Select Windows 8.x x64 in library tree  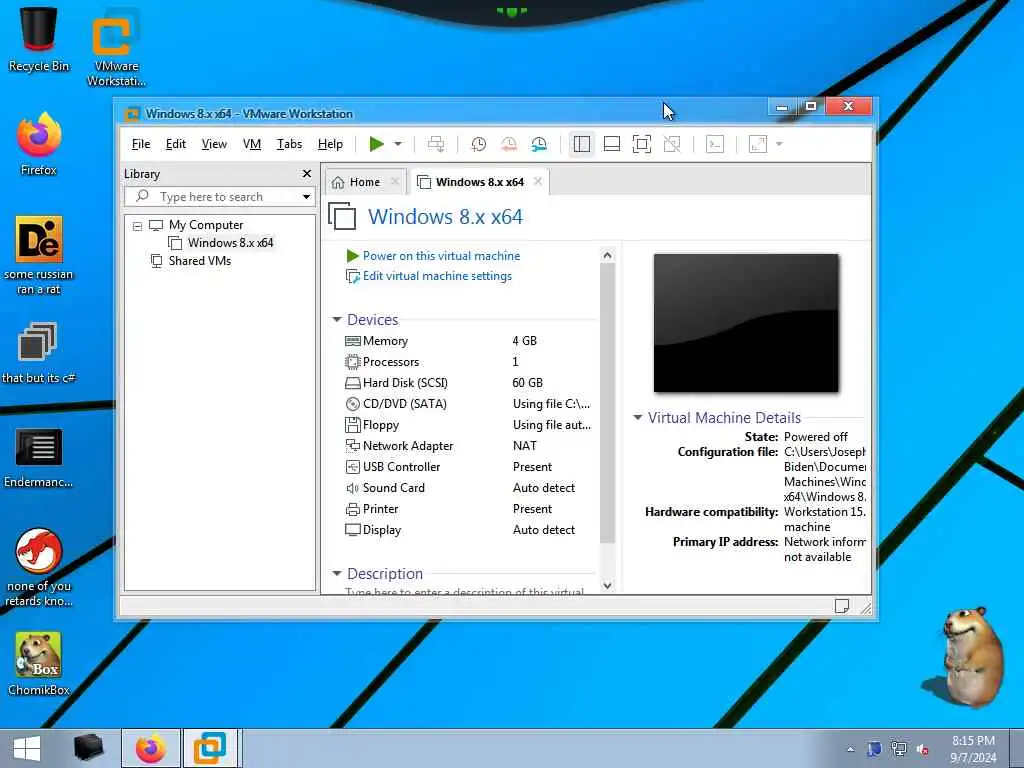[x=231, y=243]
